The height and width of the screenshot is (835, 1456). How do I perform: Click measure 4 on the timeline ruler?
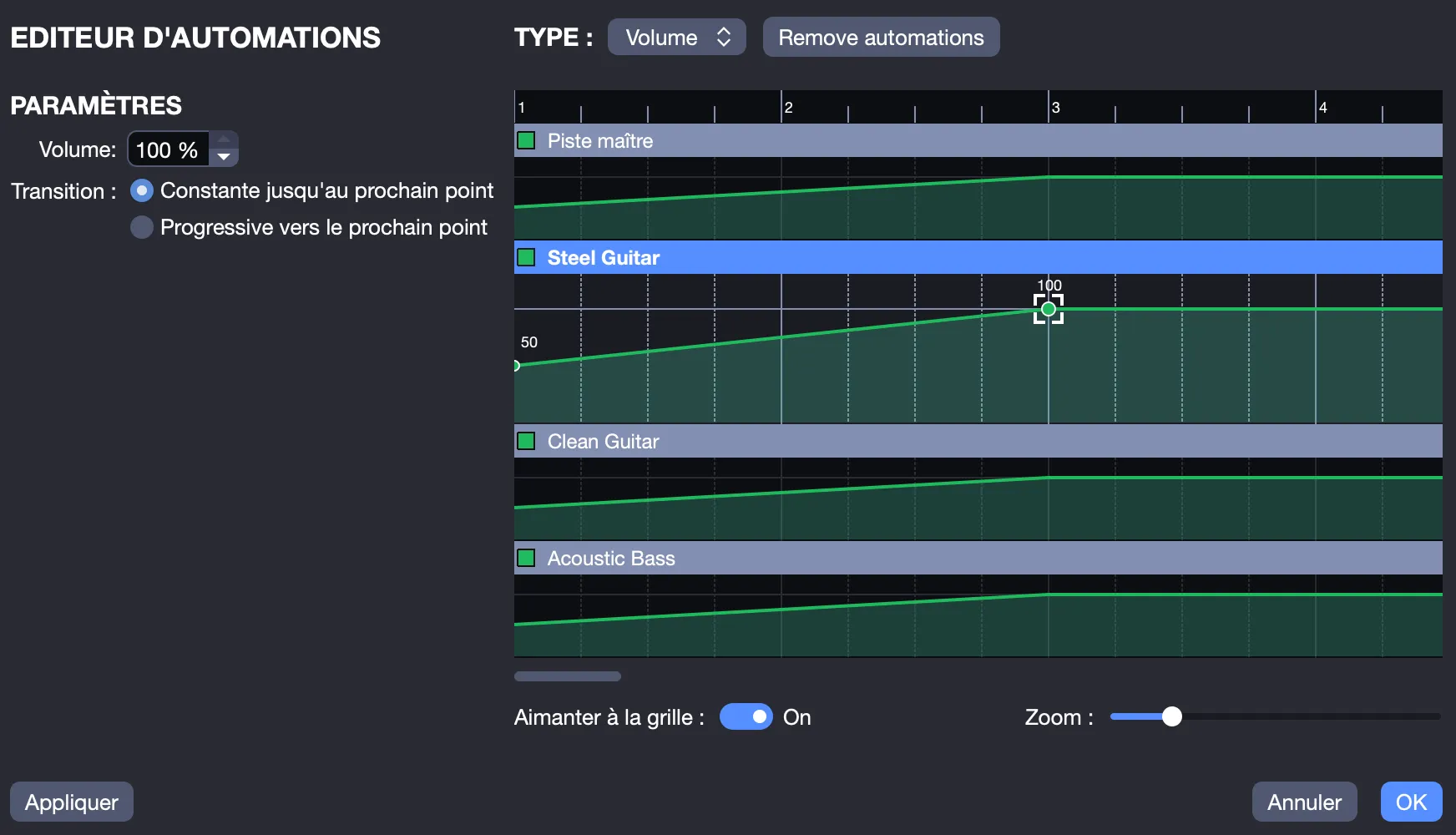(x=1323, y=107)
